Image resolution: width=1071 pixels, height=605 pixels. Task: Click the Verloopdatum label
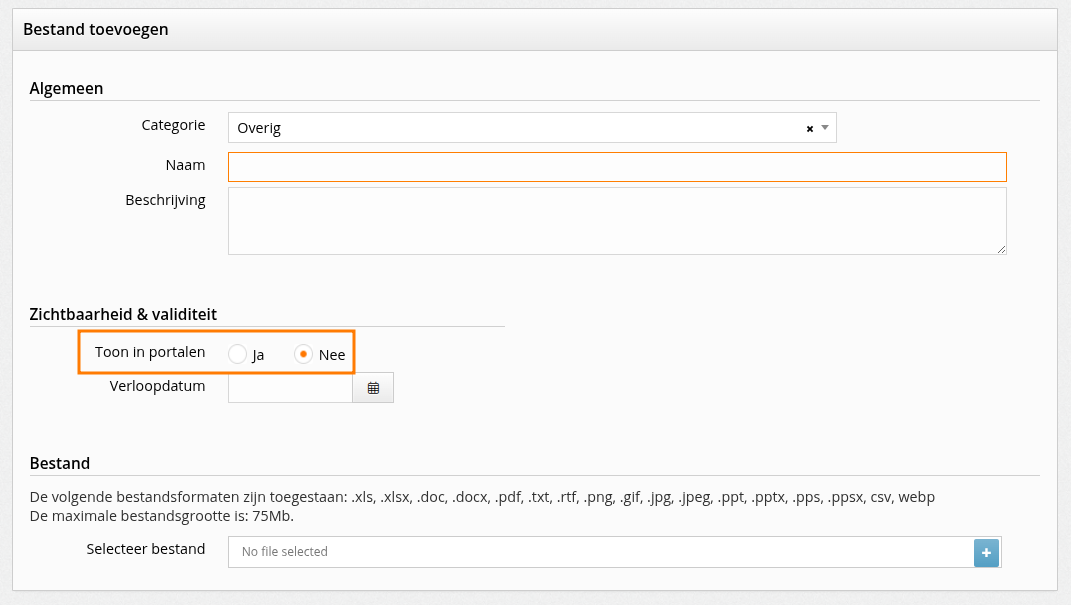[157, 386]
